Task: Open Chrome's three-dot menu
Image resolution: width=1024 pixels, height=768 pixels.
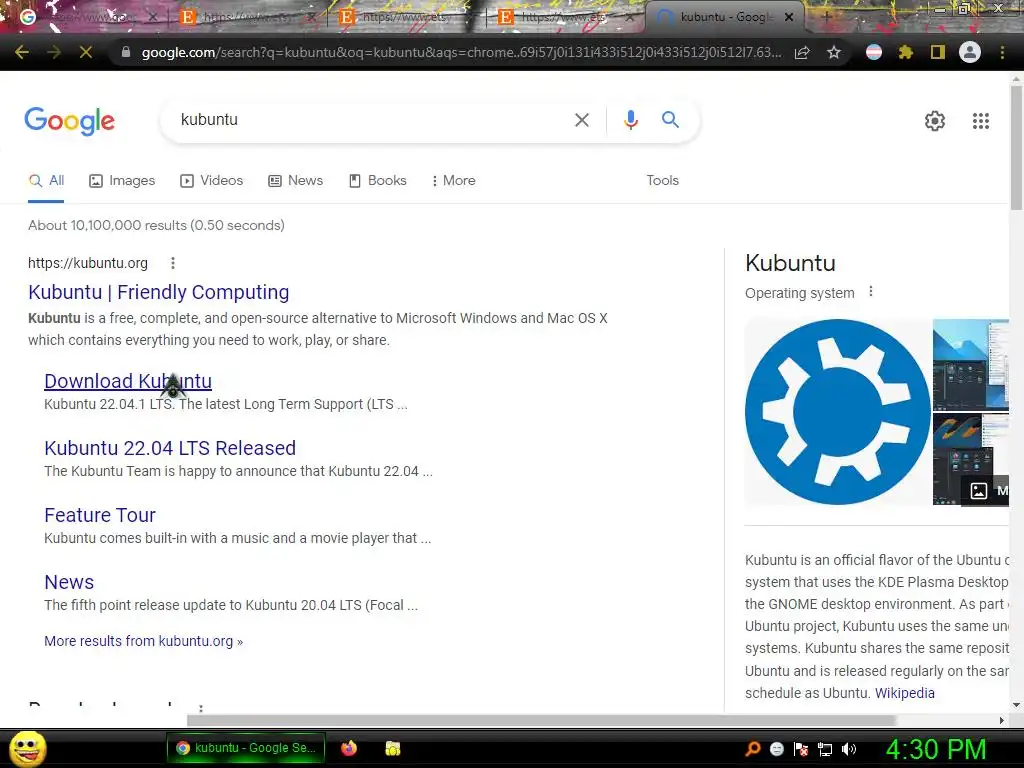Action: coord(1002,52)
